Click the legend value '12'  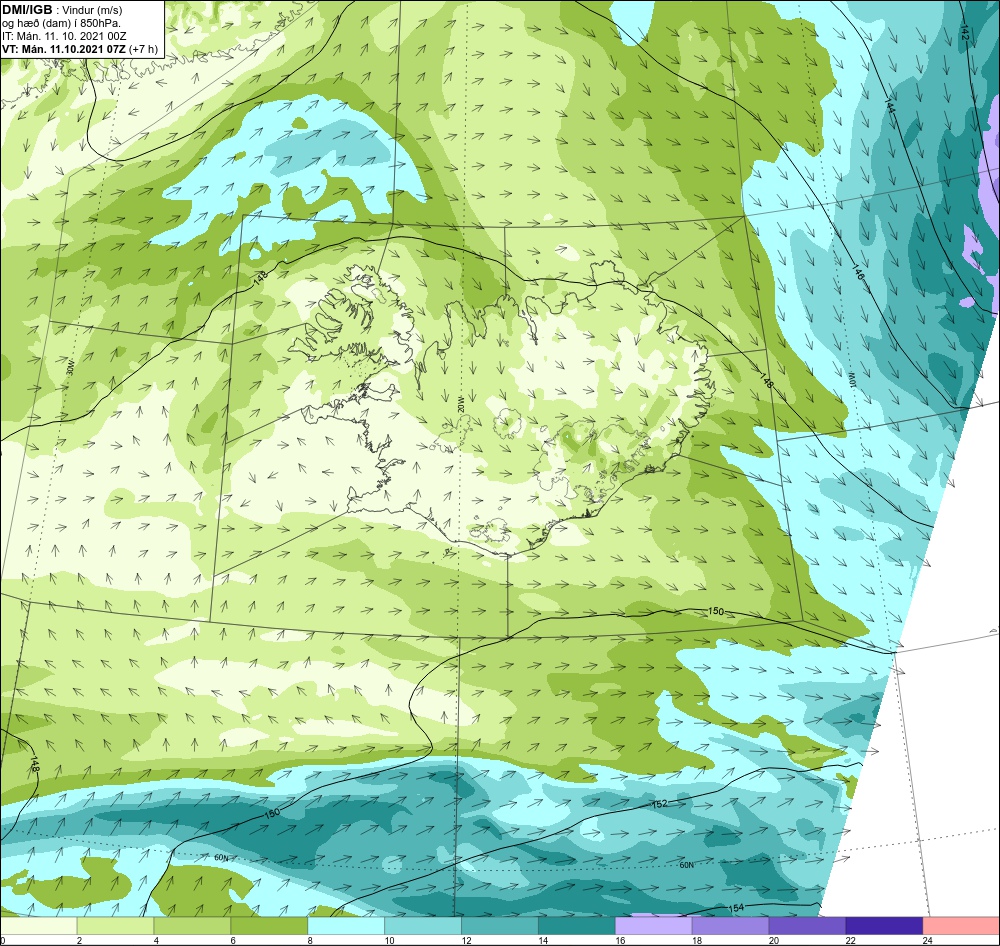coord(466,940)
